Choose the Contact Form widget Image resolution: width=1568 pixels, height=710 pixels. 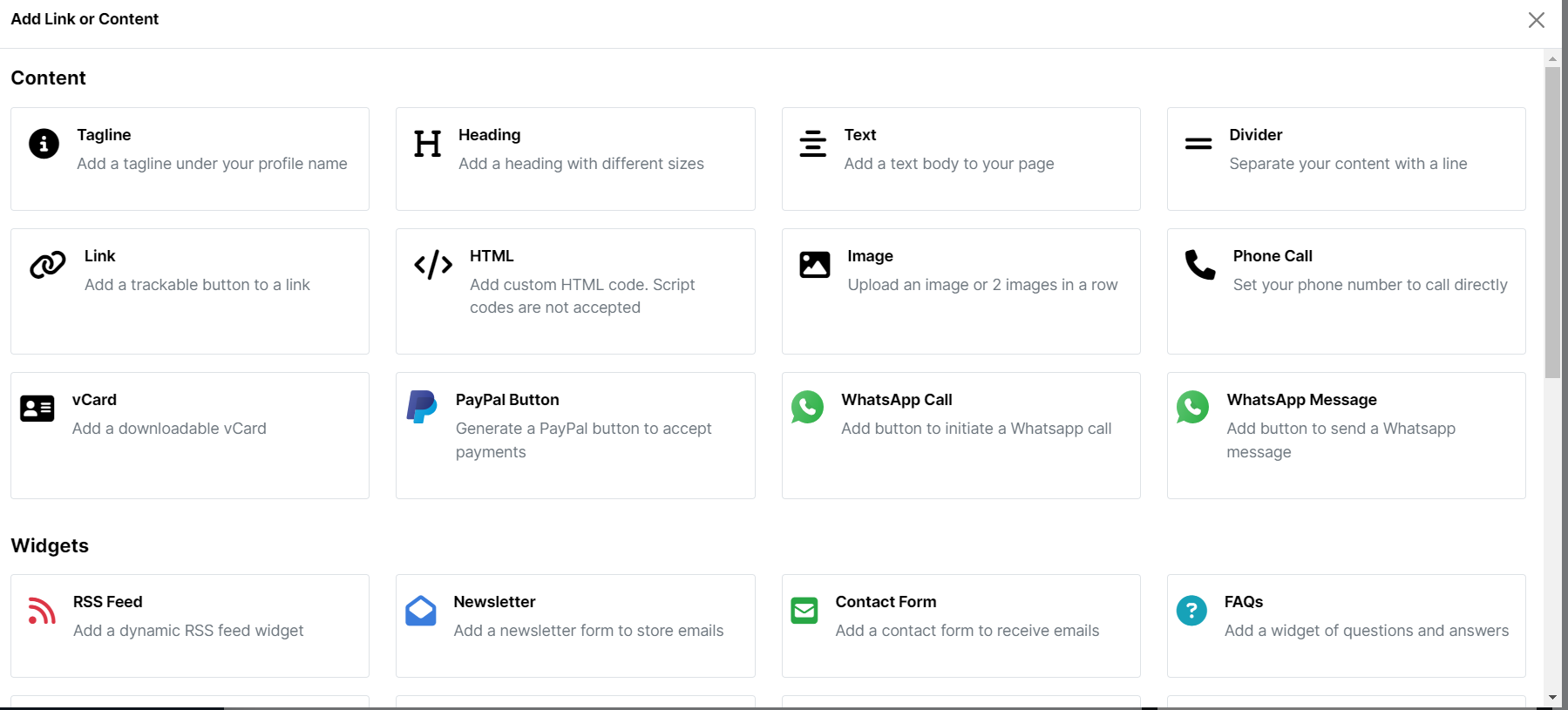click(x=960, y=625)
